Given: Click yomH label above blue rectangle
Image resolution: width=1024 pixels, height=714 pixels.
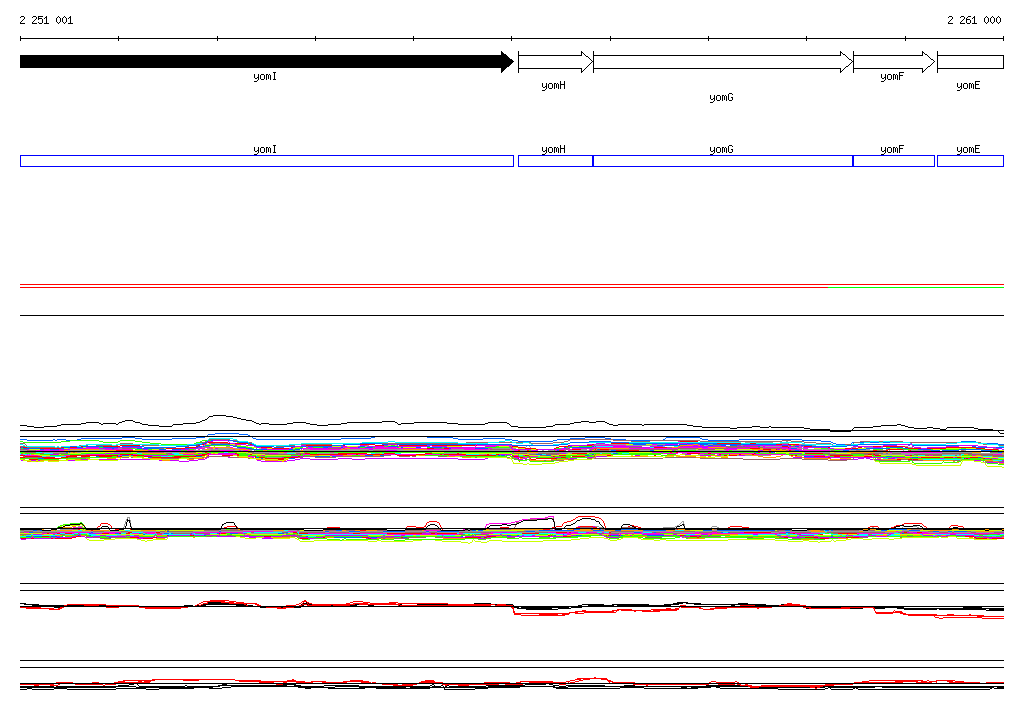Looking at the screenshot, I should coord(554,150).
